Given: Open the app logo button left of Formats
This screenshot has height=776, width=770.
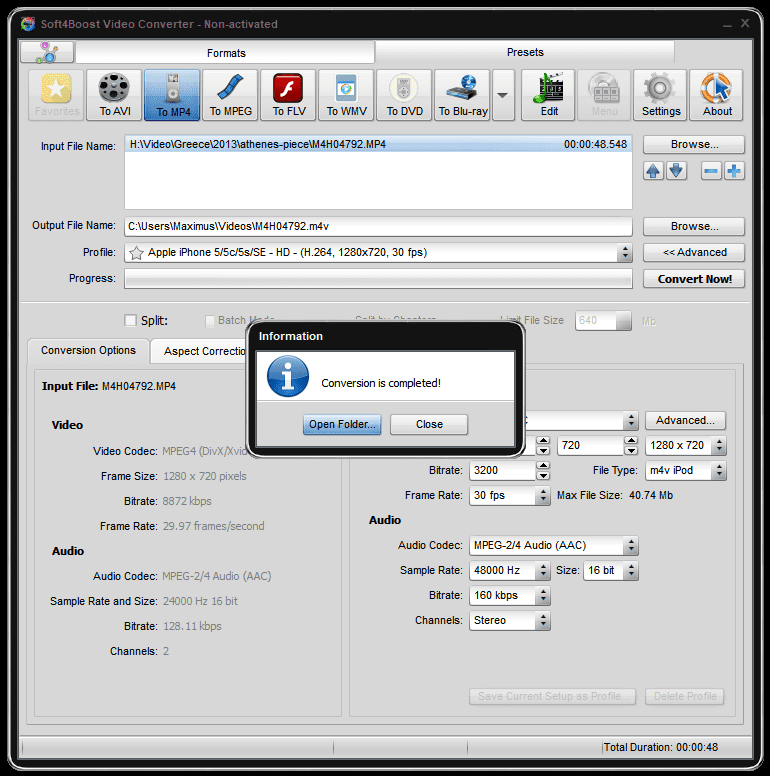Looking at the screenshot, I should [x=47, y=52].
